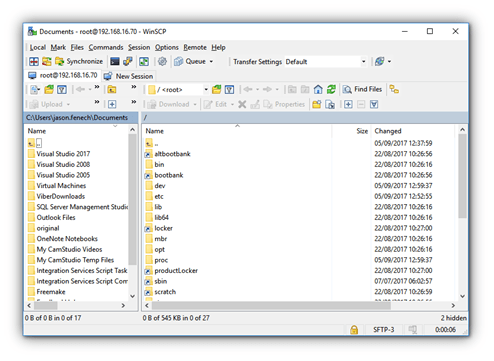Screen dimensions: 494x361
Task: Click the Delete X icon in remote toolbar
Action: [242, 104]
